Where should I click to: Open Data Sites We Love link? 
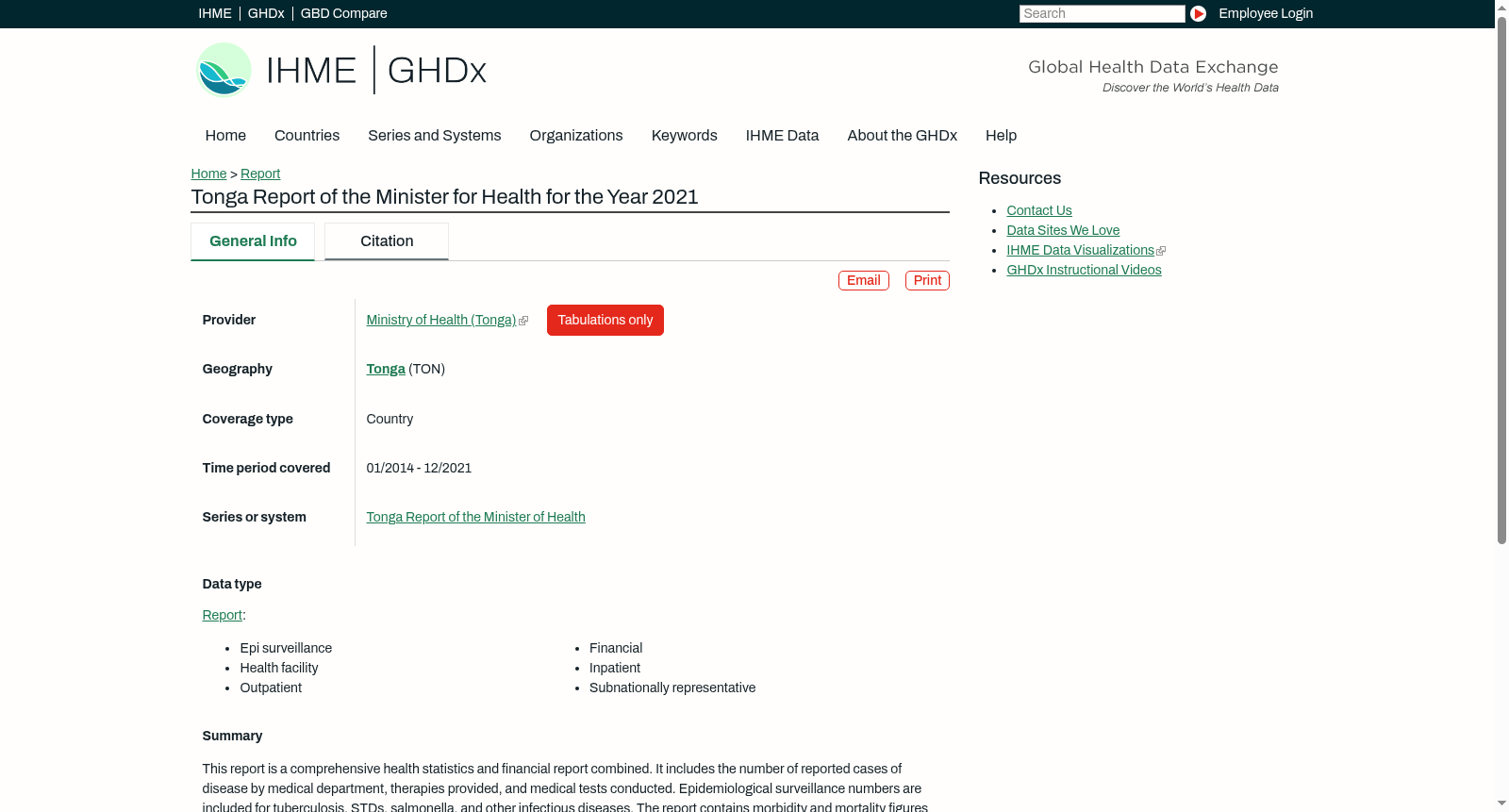point(1063,231)
